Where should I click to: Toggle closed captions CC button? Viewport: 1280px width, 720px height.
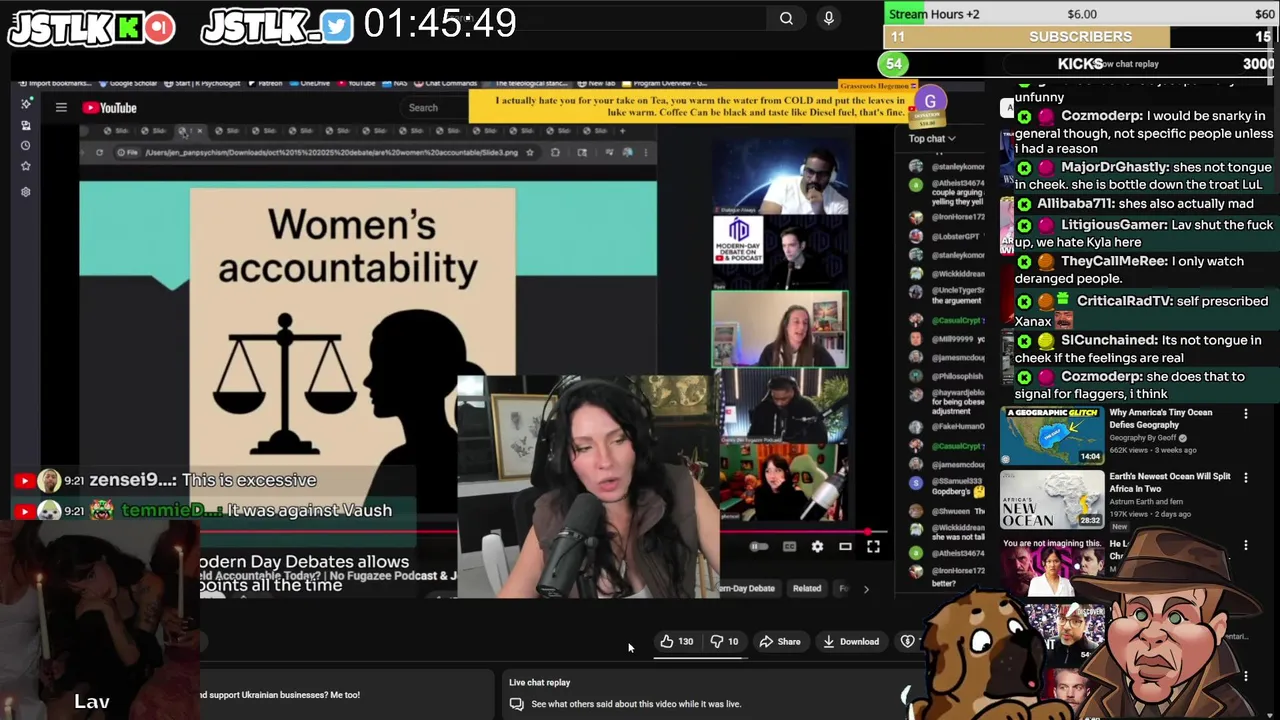(789, 546)
